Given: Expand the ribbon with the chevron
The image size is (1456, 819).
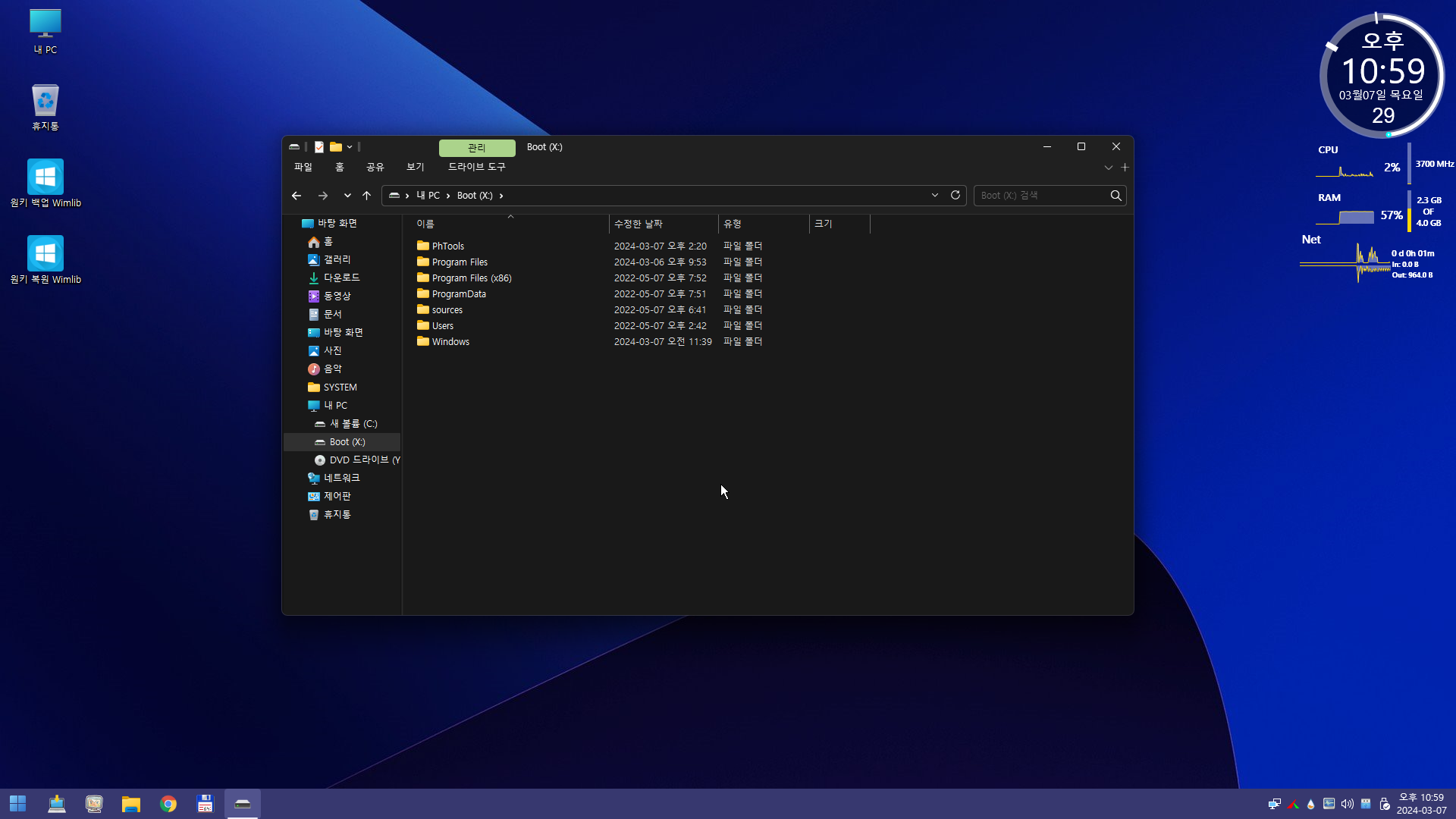Looking at the screenshot, I should (x=1109, y=168).
